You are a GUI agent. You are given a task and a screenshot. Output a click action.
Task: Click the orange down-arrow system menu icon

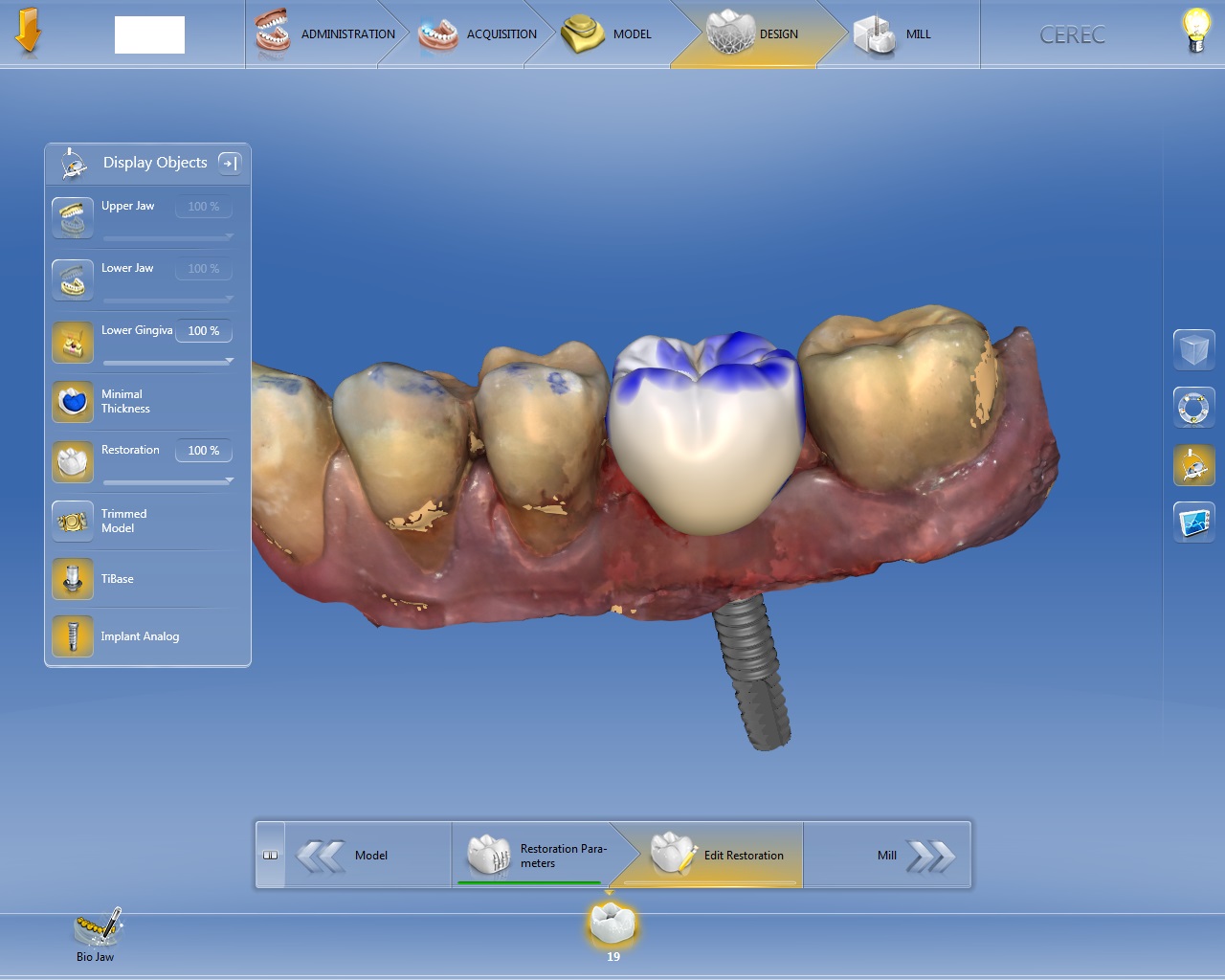click(28, 32)
